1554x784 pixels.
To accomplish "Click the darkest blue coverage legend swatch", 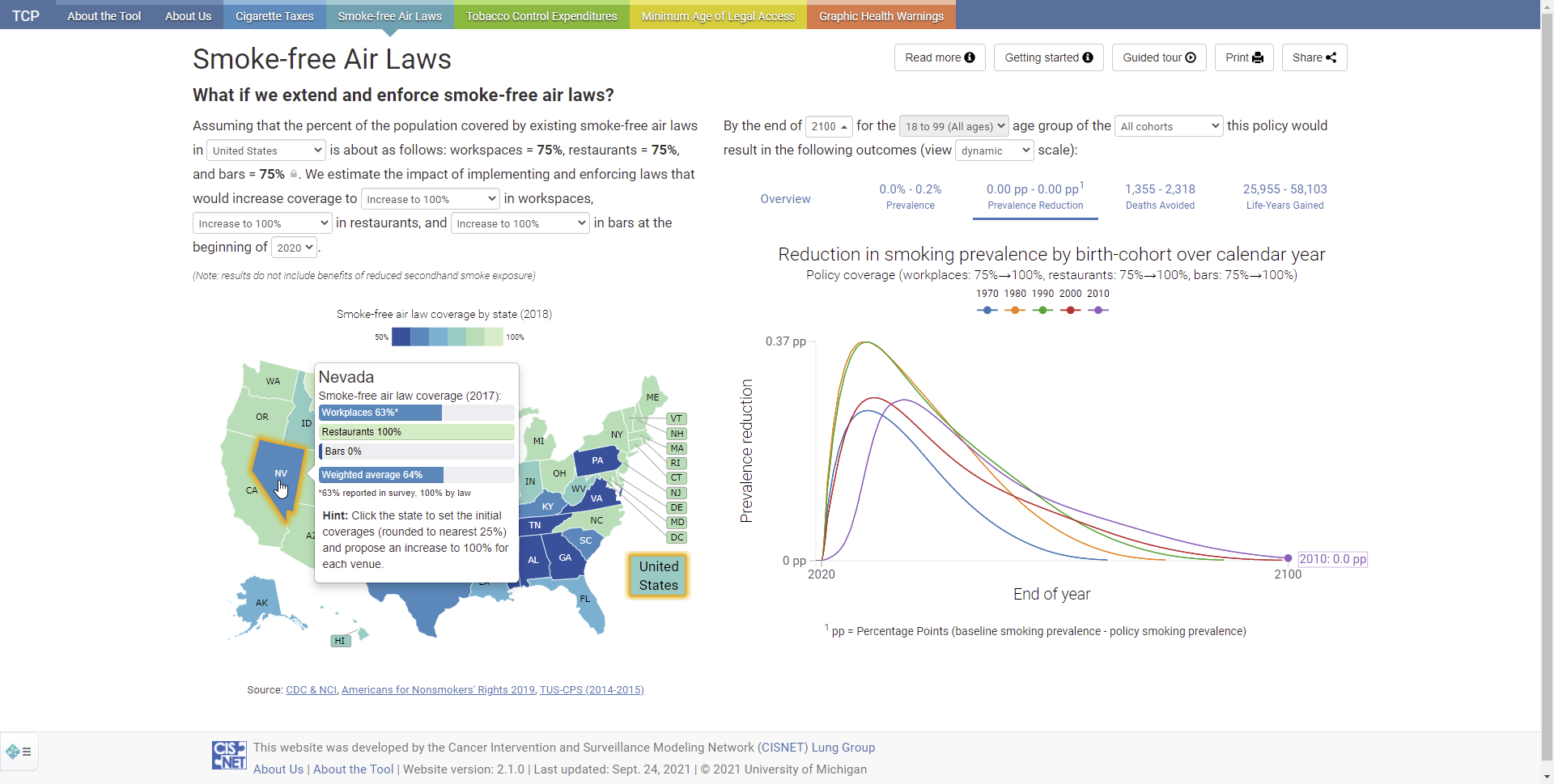I will click(401, 337).
